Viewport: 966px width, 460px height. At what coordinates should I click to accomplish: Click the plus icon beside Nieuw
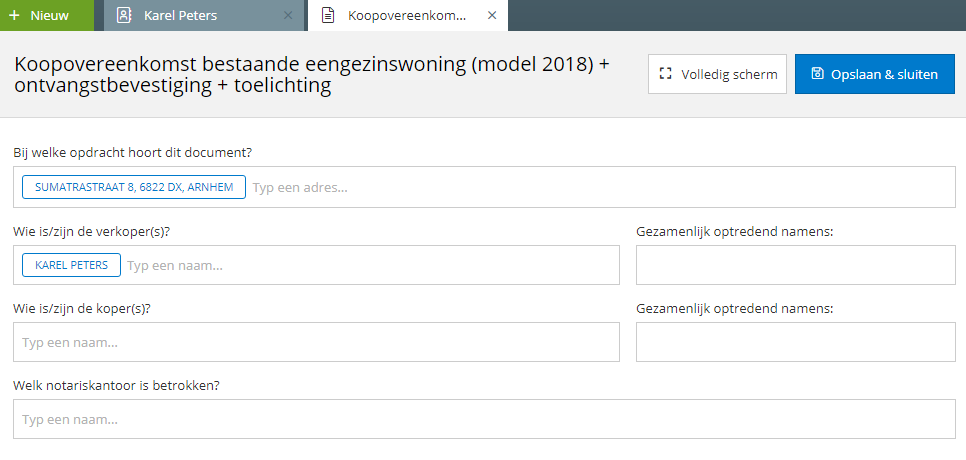click(x=15, y=15)
